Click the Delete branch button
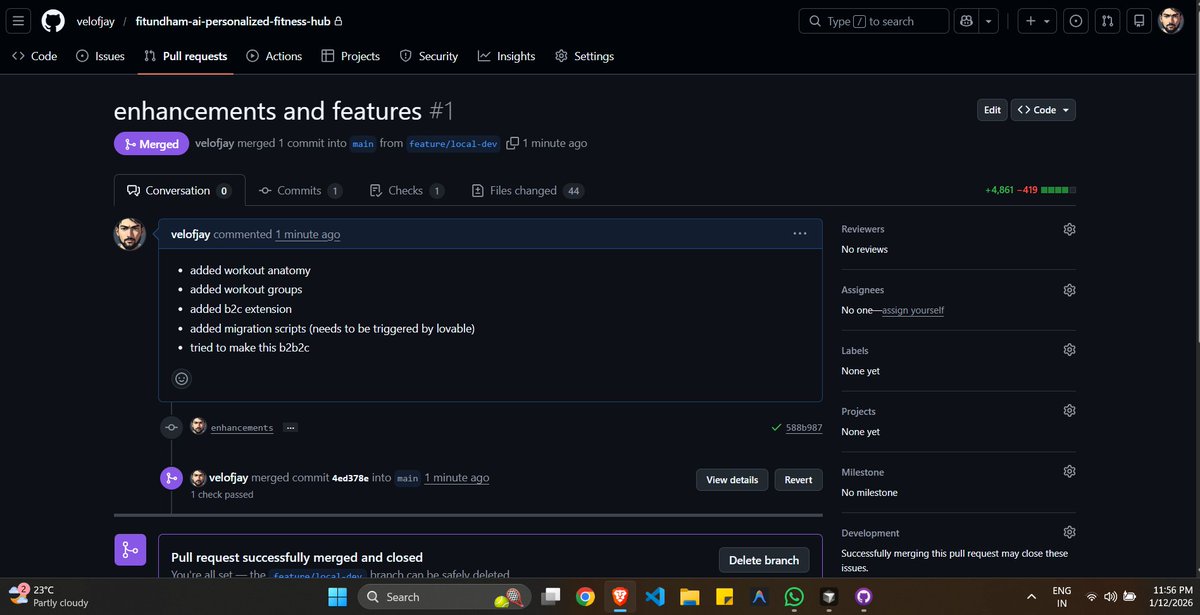 point(766,560)
